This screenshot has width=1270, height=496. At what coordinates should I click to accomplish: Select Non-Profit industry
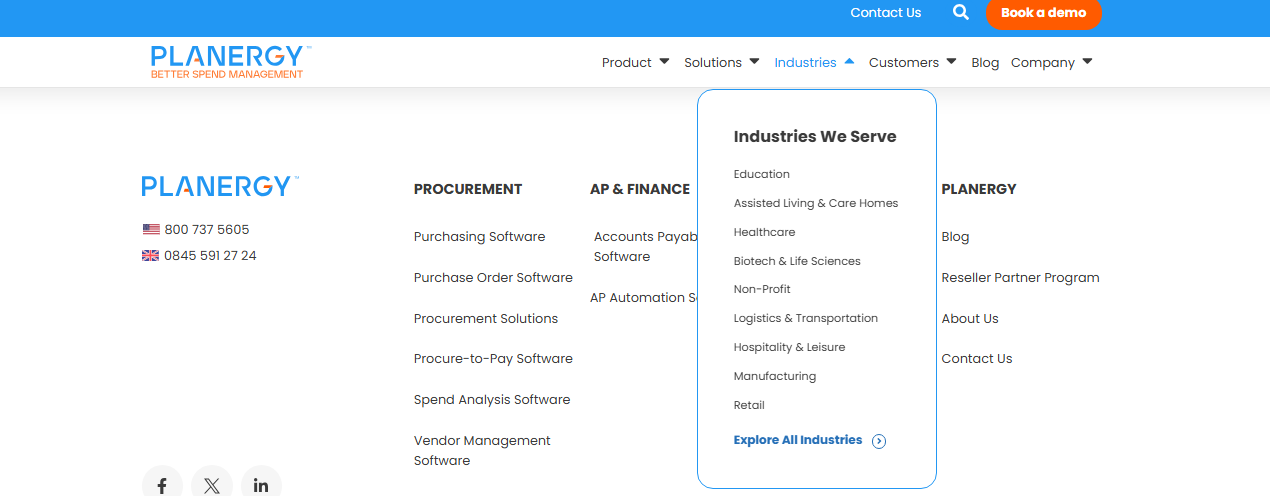[x=762, y=289]
